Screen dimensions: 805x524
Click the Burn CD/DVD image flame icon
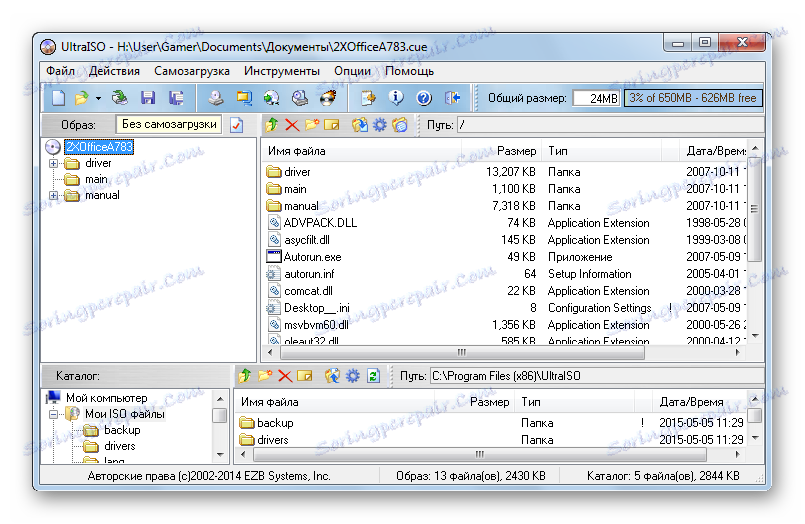click(x=328, y=98)
